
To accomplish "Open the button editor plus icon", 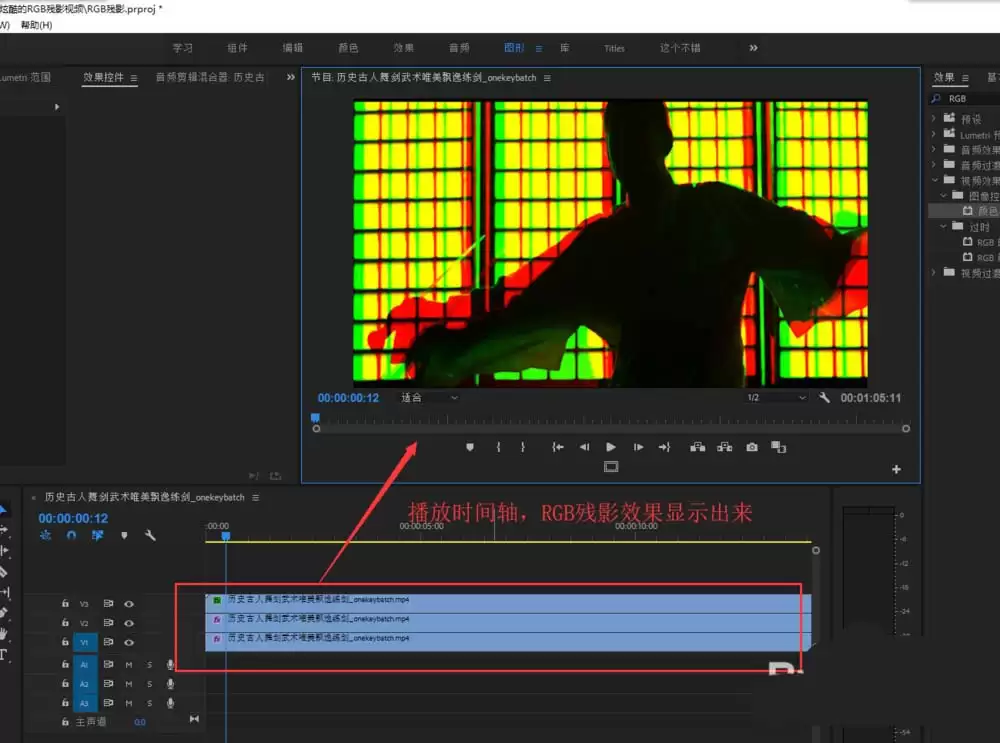I will pos(896,469).
